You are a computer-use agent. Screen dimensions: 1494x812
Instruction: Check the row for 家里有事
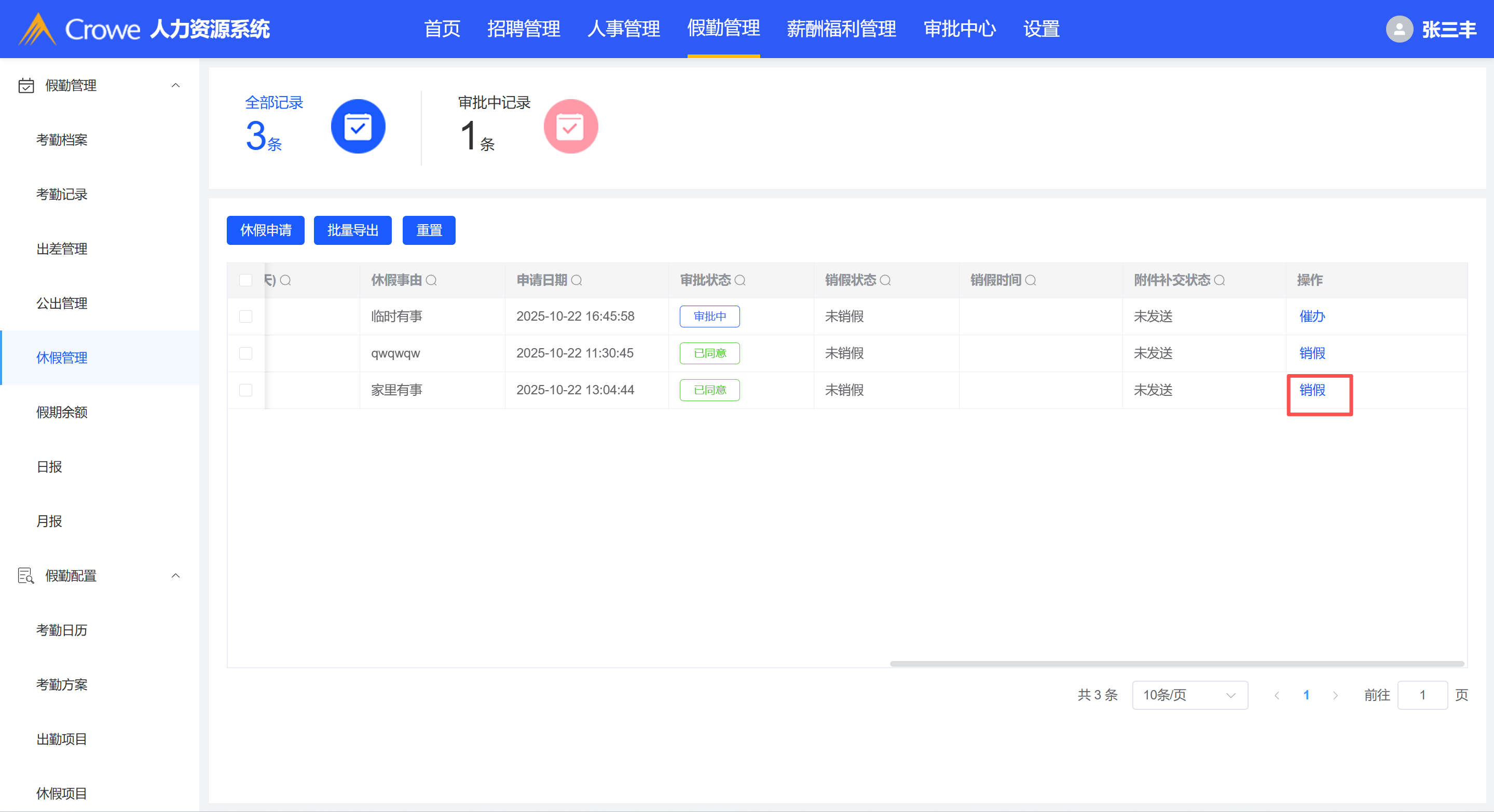click(x=246, y=390)
